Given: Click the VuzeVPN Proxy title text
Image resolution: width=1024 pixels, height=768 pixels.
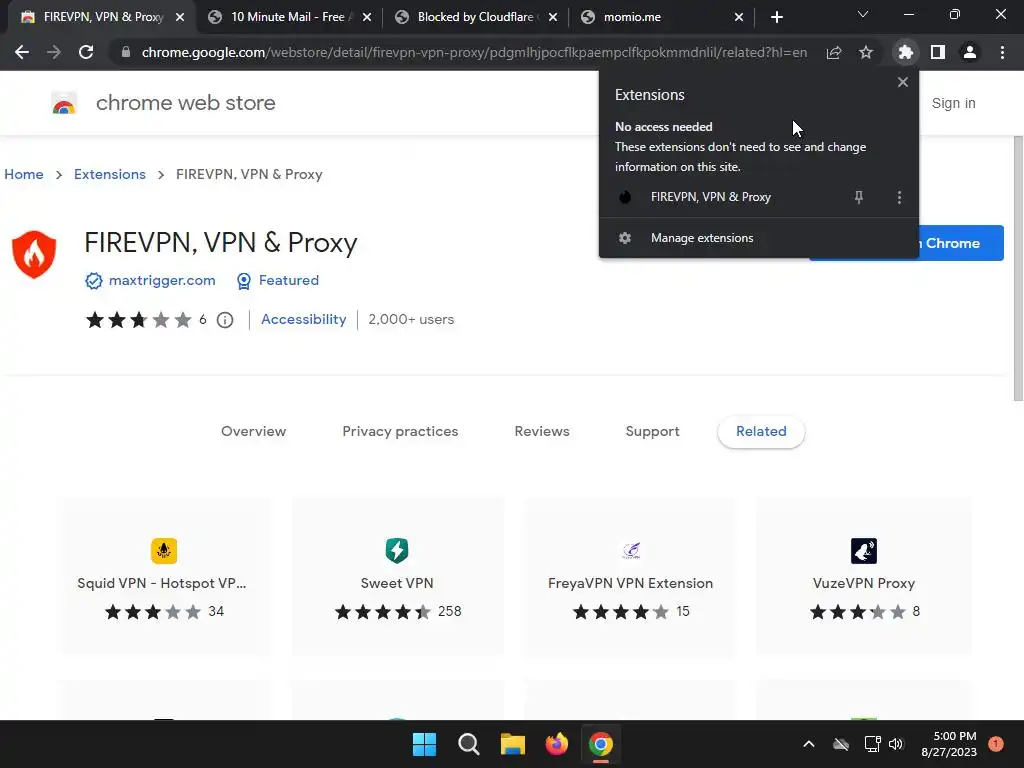Looking at the screenshot, I should tap(864, 583).
